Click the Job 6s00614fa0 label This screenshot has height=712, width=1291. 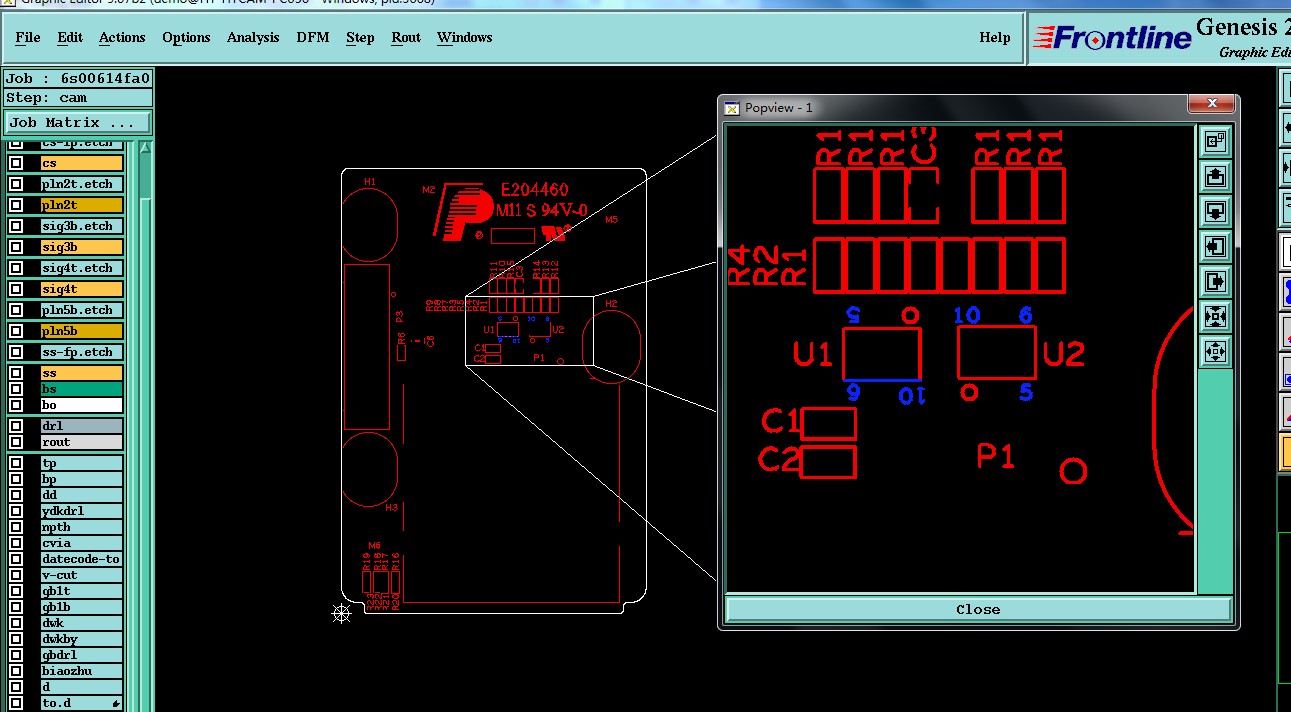[78, 78]
